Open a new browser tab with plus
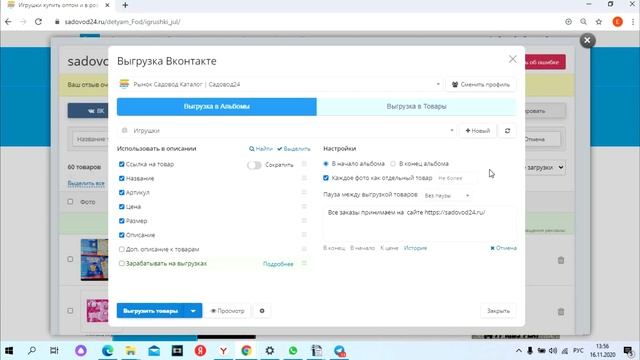 125,5
